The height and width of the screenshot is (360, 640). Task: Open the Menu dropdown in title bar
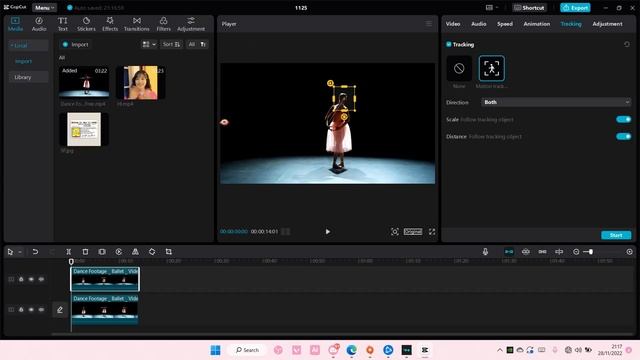click(x=44, y=8)
